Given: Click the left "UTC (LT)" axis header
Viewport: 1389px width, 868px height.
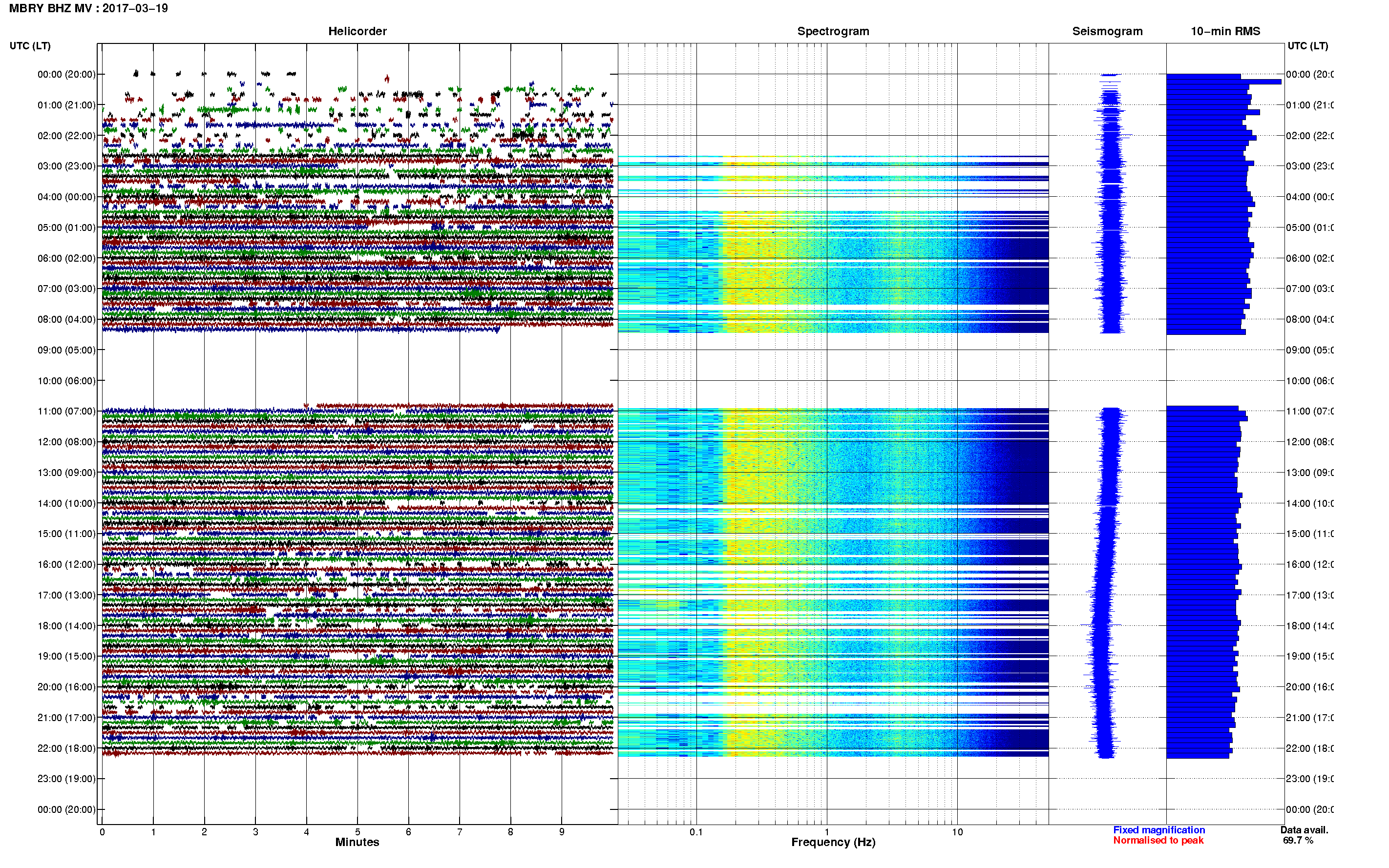Looking at the screenshot, I should click(30, 45).
